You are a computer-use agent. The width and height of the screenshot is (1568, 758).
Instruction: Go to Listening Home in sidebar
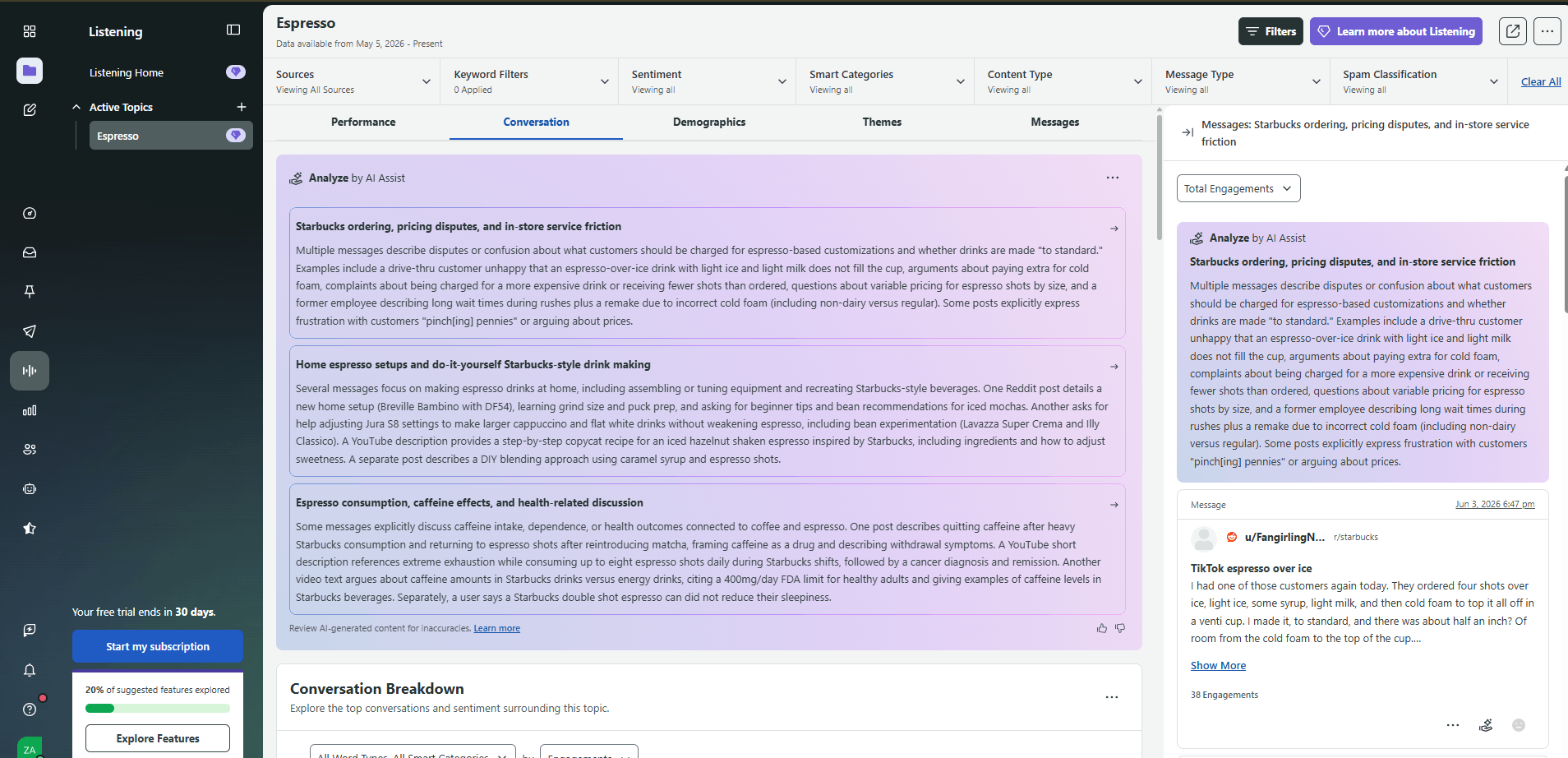click(x=127, y=72)
